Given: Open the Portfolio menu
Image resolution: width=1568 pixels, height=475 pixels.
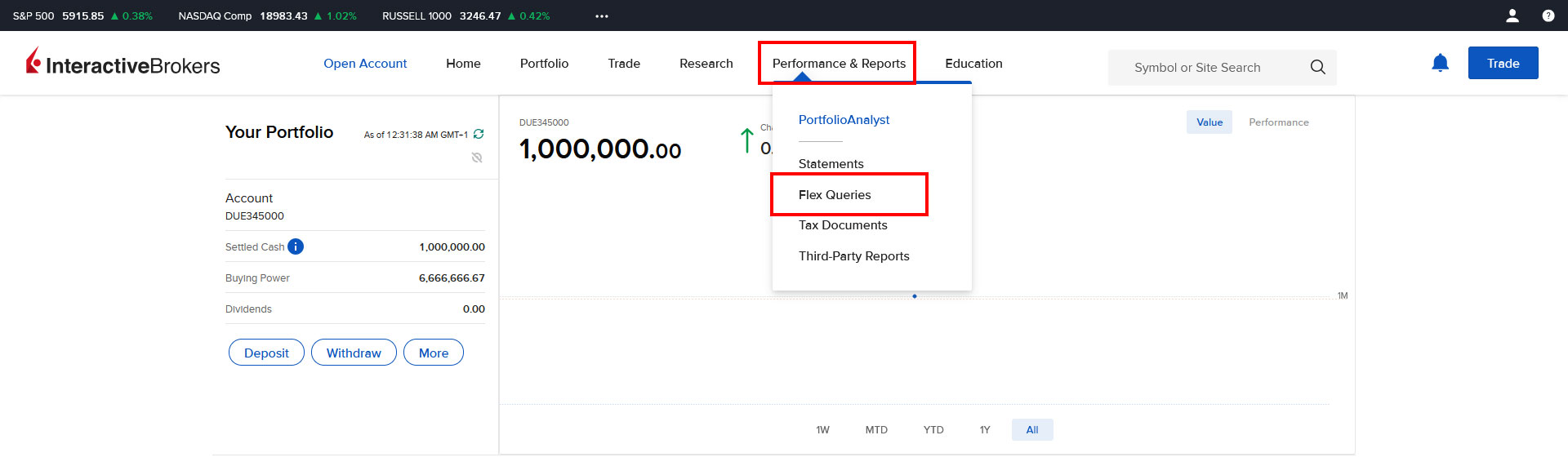Looking at the screenshot, I should 544,64.
